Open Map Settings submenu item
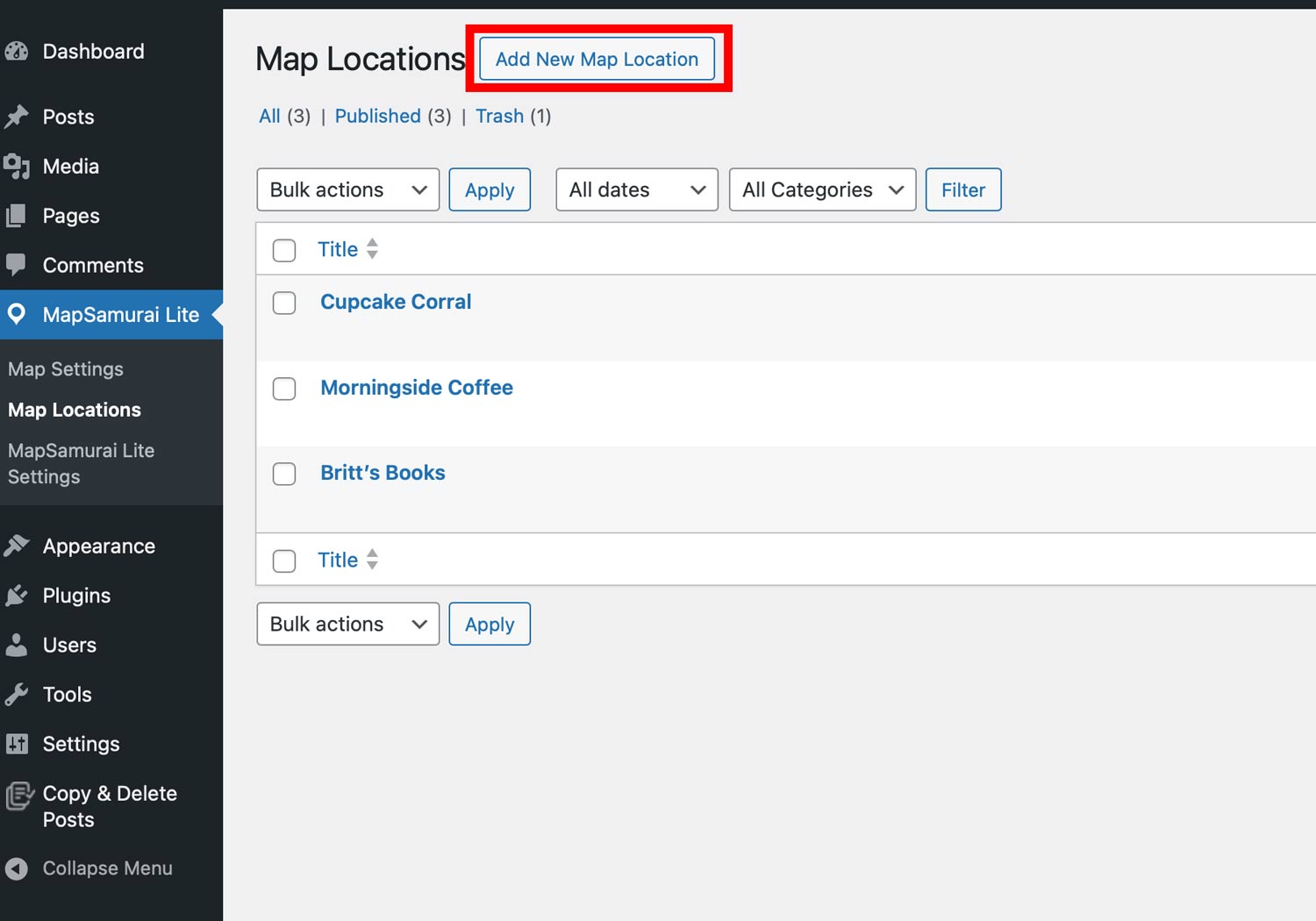1316x921 pixels. tap(66, 369)
